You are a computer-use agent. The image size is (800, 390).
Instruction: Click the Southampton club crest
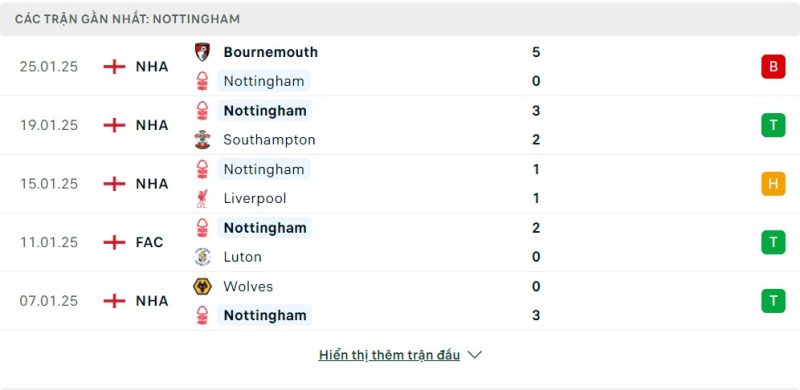point(203,139)
